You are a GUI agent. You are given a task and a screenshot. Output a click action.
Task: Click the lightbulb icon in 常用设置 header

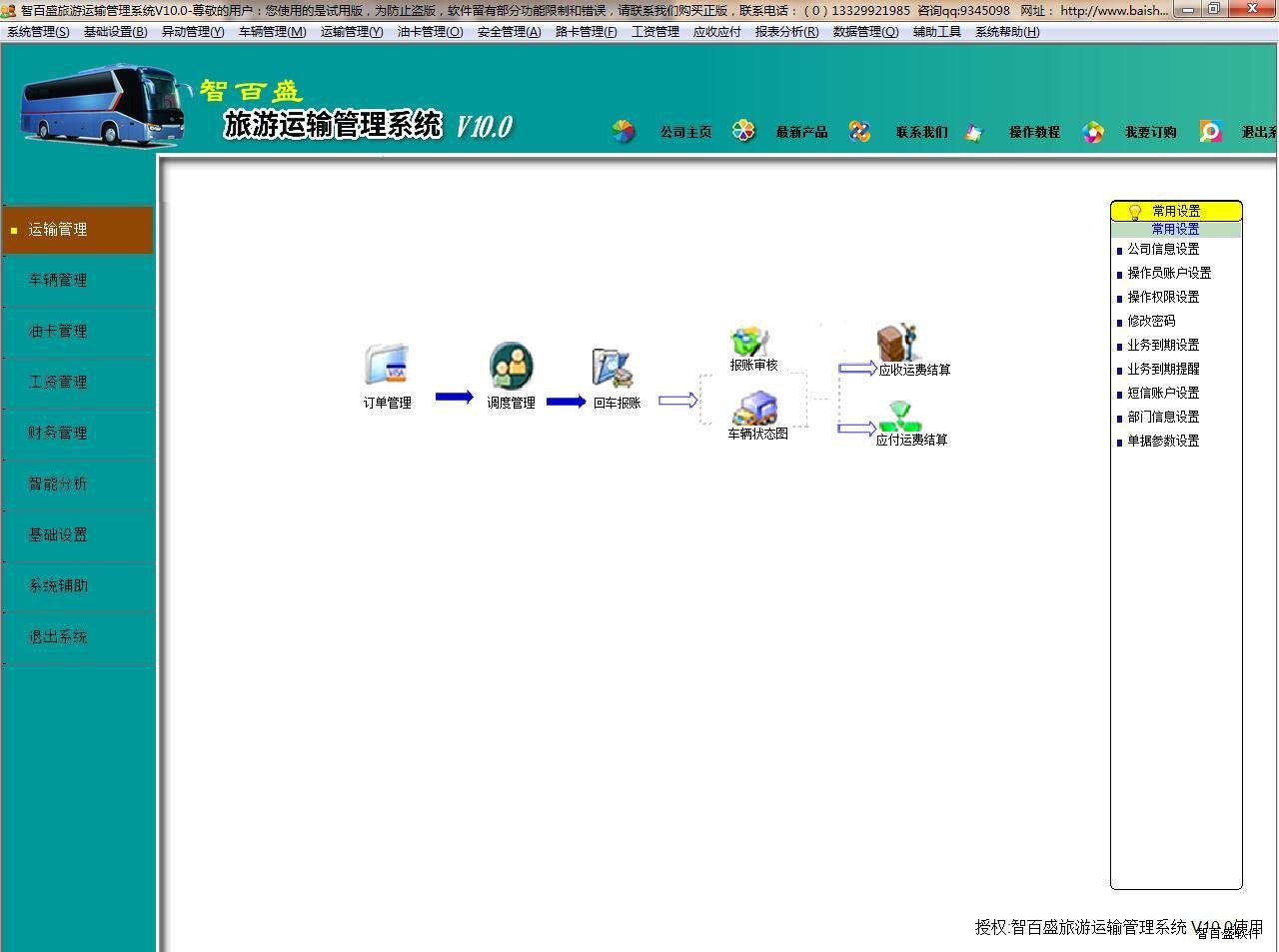point(1134,212)
